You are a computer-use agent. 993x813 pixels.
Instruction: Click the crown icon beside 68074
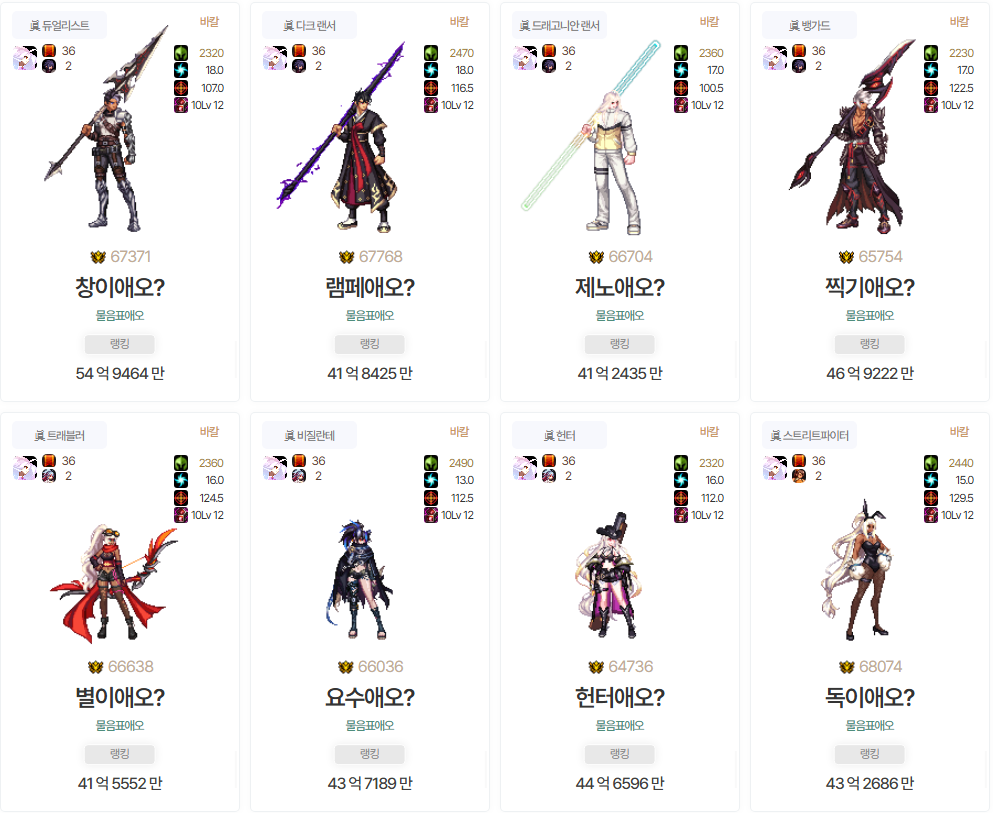click(847, 667)
